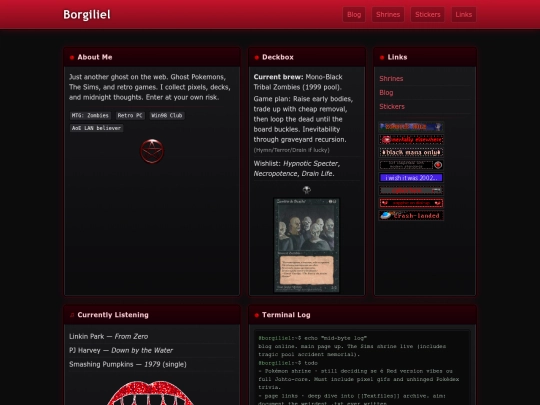Screen dimensions: 540x405
Task: Click the 'Deckbox' panel heading
Action: pyautogui.click(x=278, y=57)
